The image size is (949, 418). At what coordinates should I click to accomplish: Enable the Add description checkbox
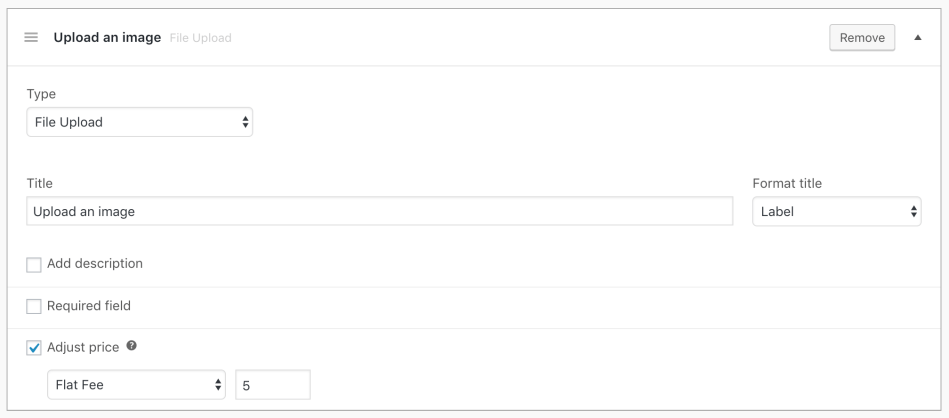coord(34,265)
